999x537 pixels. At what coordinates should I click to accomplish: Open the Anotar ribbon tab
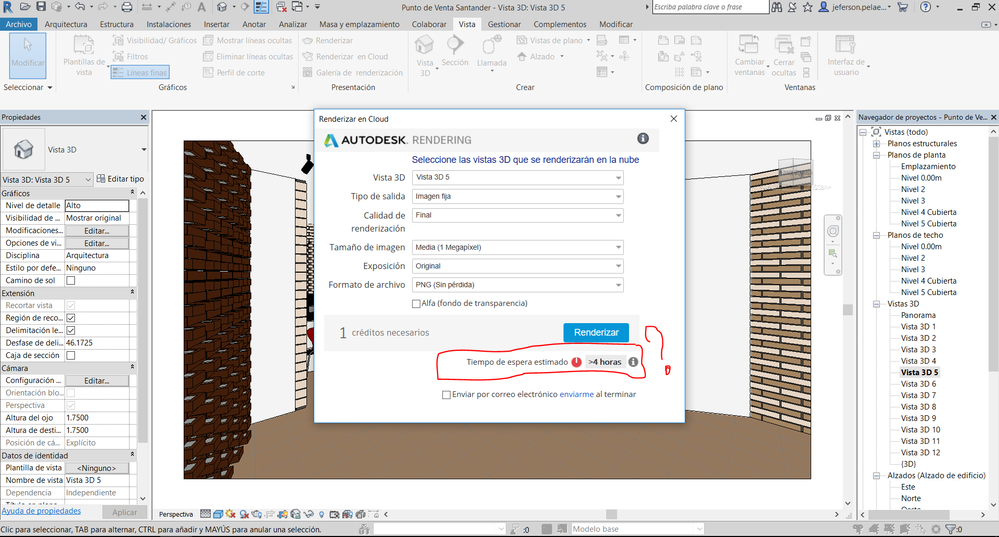coord(254,24)
